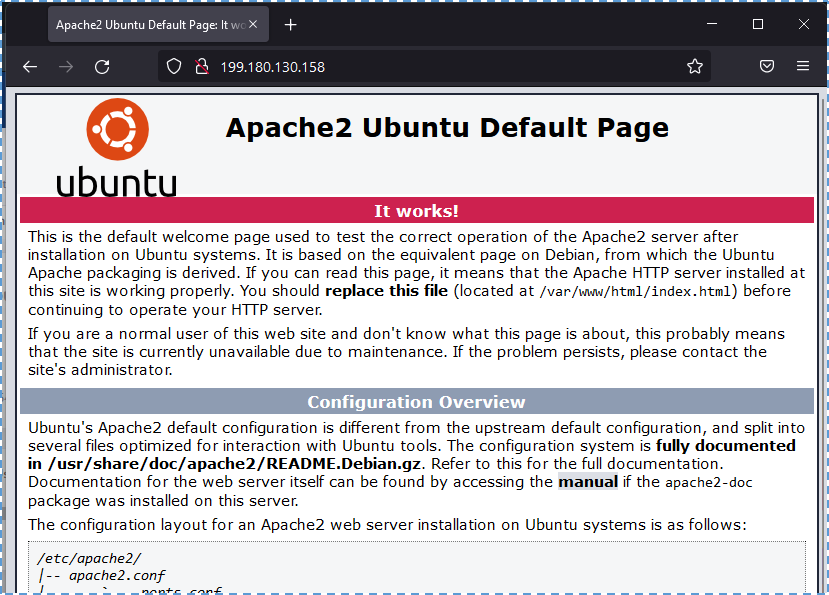
Task: Open the tracking protection shield icon
Action: tap(174, 67)
